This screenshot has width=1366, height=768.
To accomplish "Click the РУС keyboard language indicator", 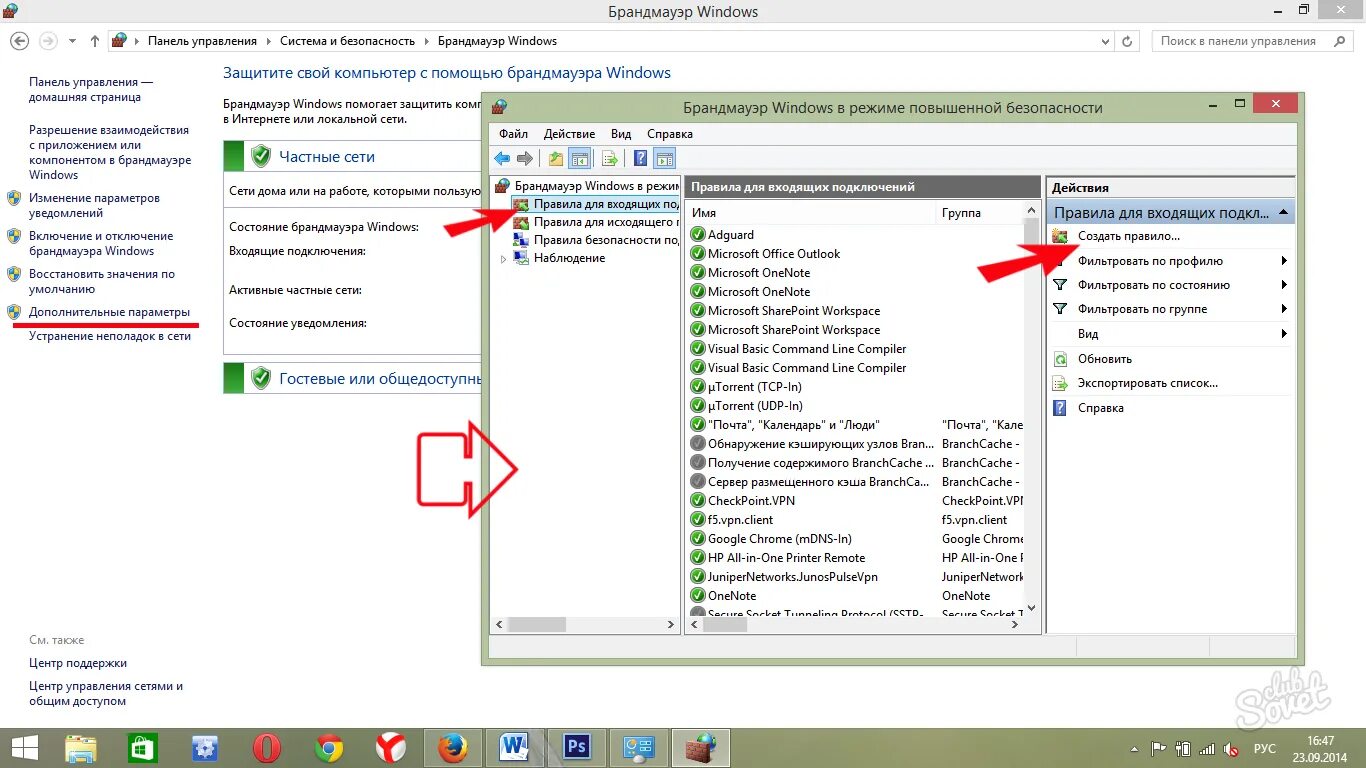I will point(1265,748).
